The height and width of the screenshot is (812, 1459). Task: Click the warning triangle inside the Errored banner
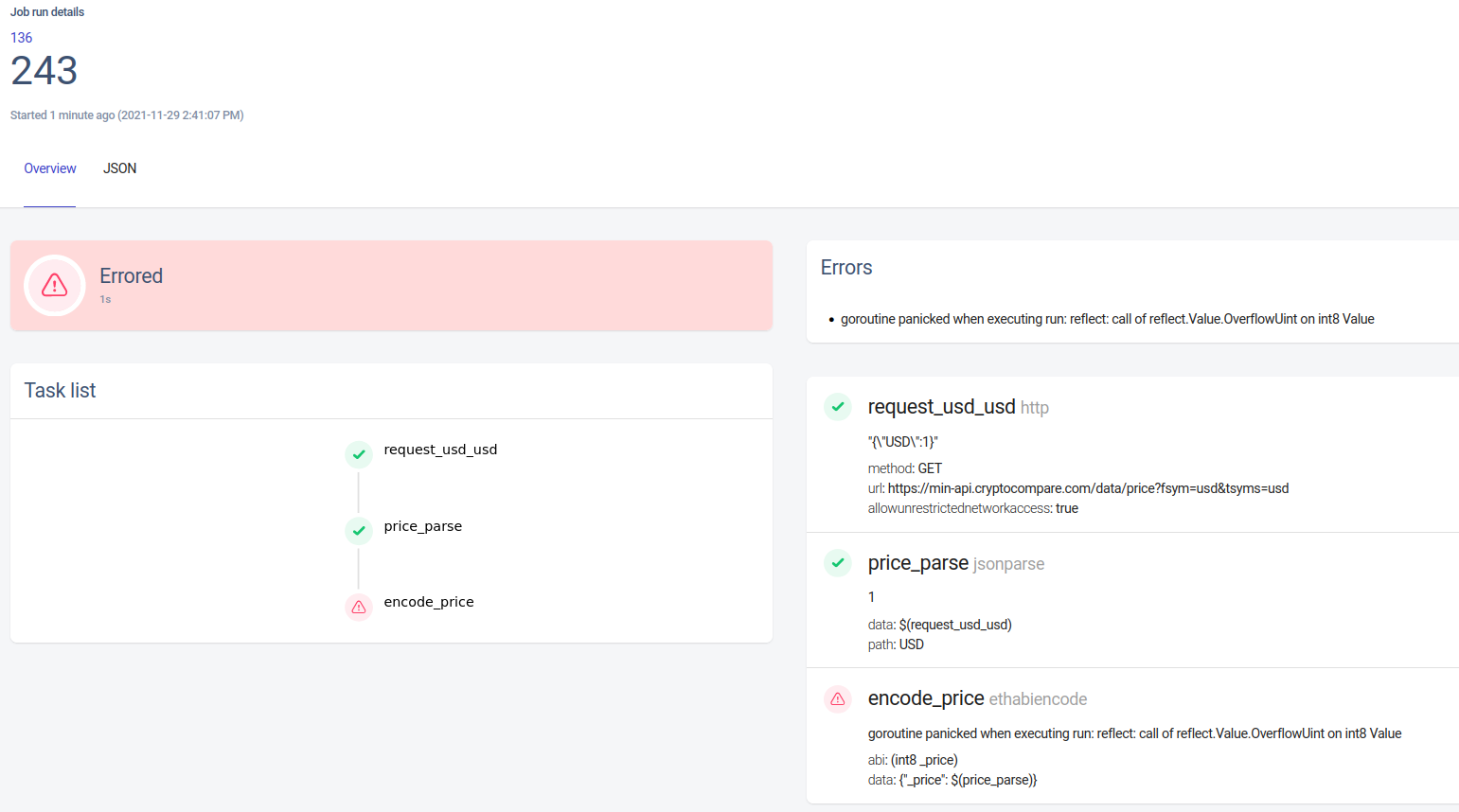coord(55,285)
